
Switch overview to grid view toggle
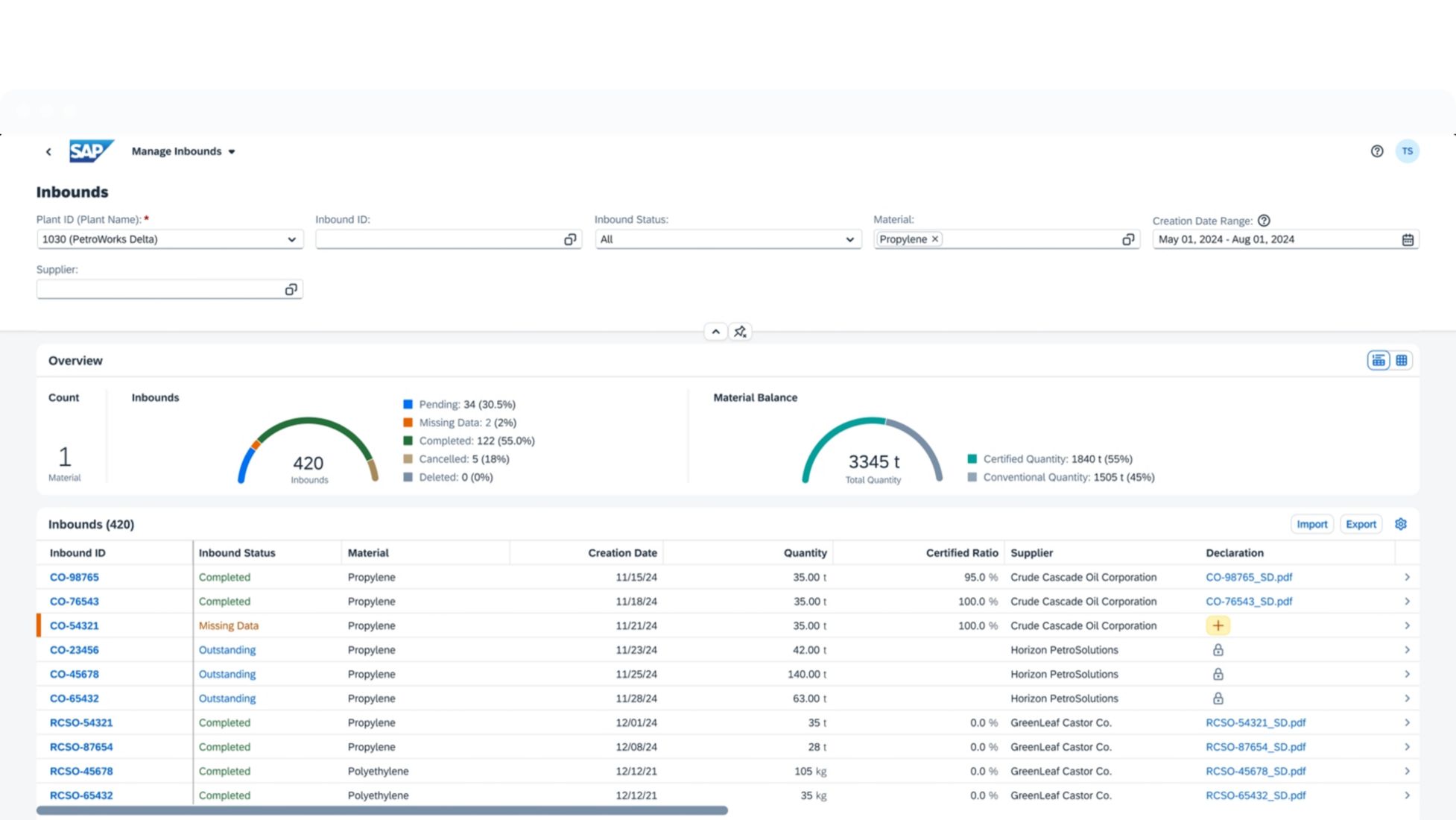coord(1401,361)
